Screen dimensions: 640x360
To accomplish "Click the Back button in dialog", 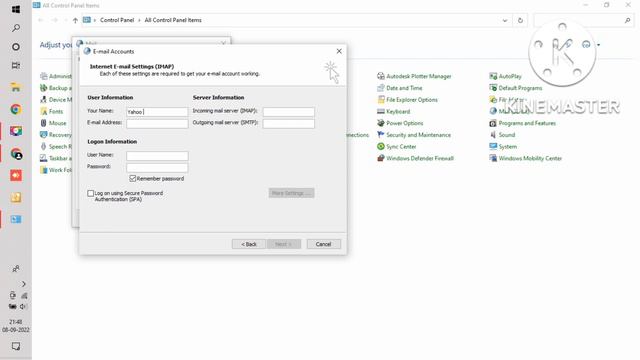I will (249, 244).
